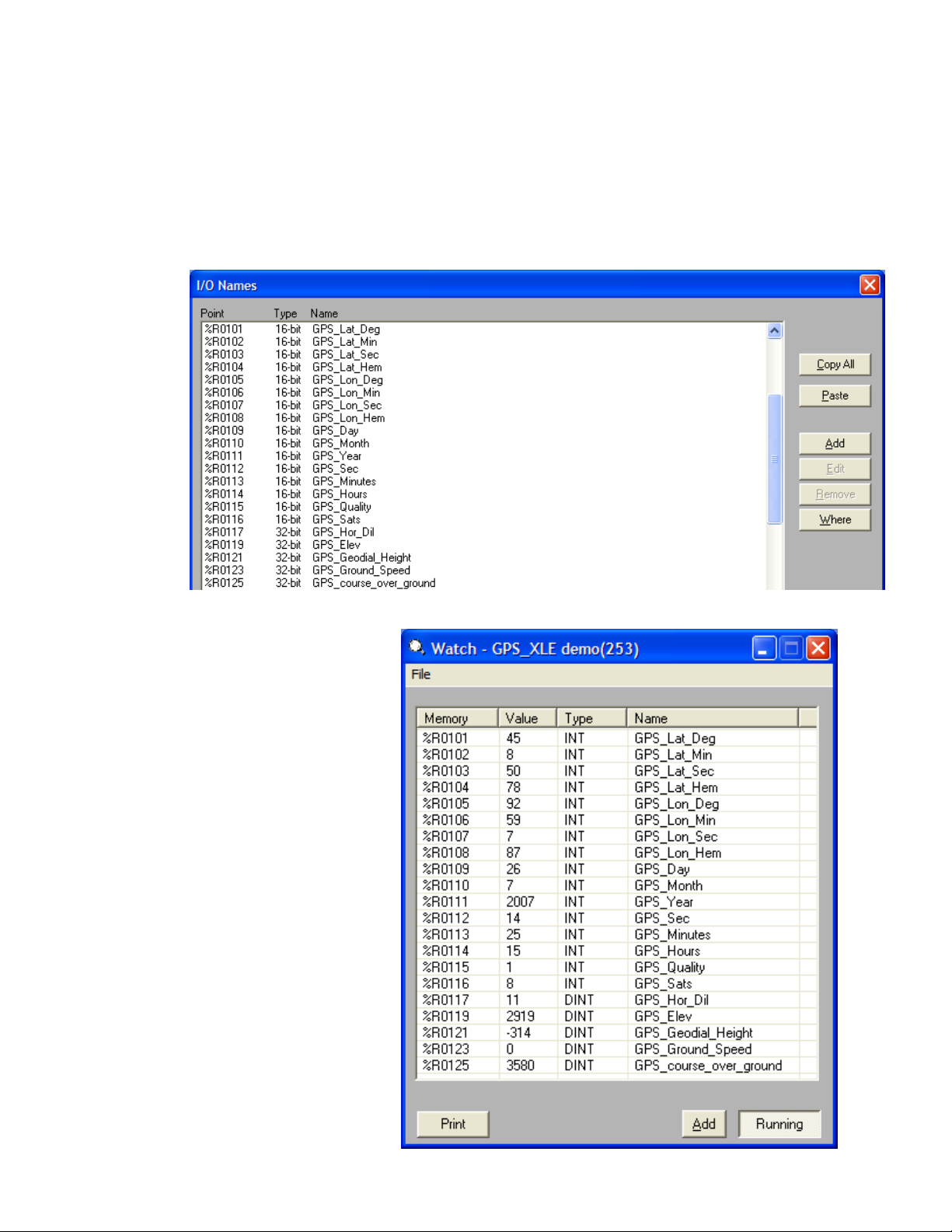Click the Watch window magnifier title icon
Image resolution: width=952 pixels, height=1232 pixels.
(x=417, y=647)
